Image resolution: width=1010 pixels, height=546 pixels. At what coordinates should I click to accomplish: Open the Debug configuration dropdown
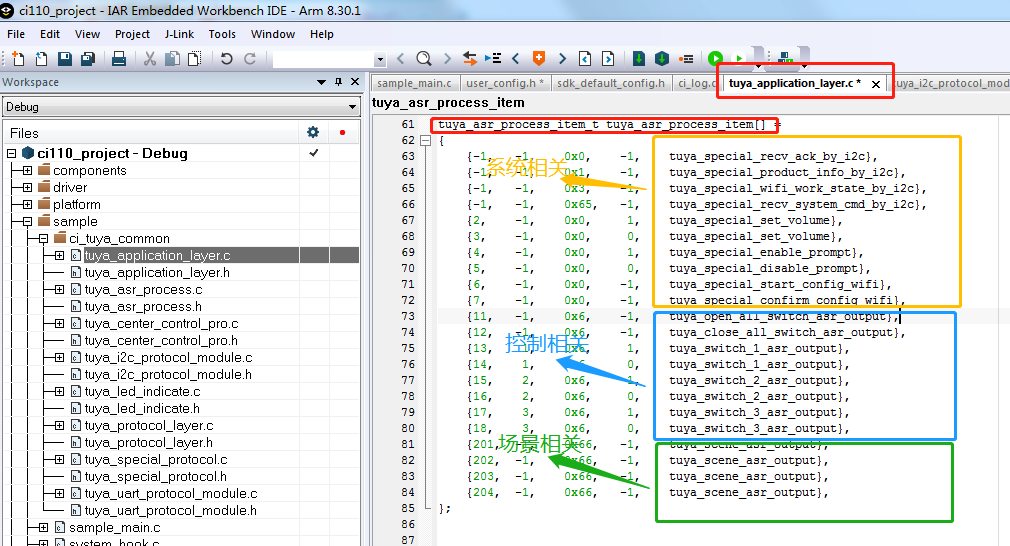pos(352,107)
